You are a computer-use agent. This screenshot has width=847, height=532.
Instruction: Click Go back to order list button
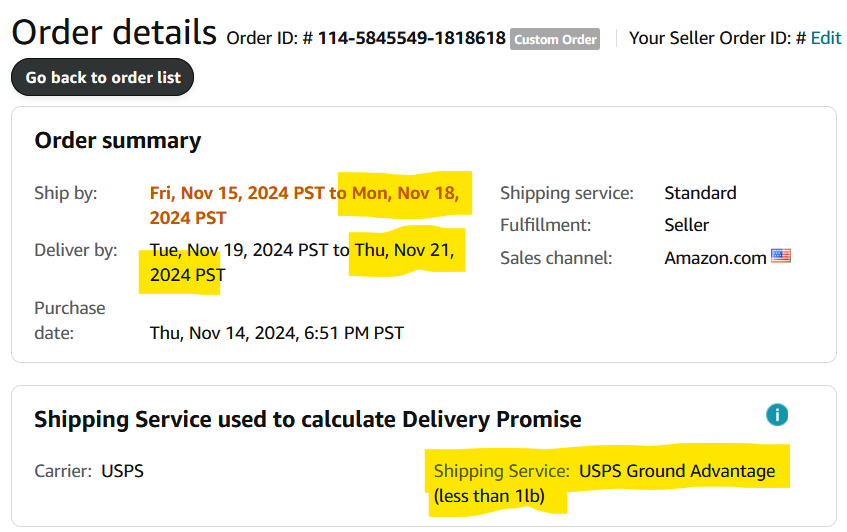[103, 77]
